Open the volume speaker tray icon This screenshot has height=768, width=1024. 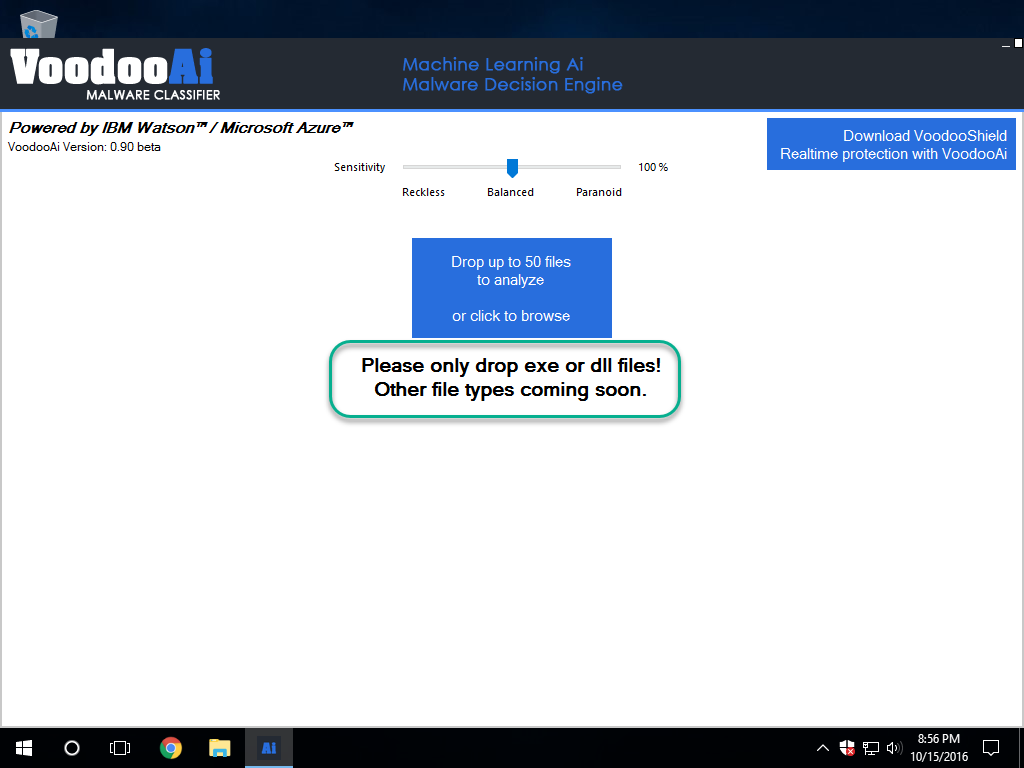click(x=894, y=748)
